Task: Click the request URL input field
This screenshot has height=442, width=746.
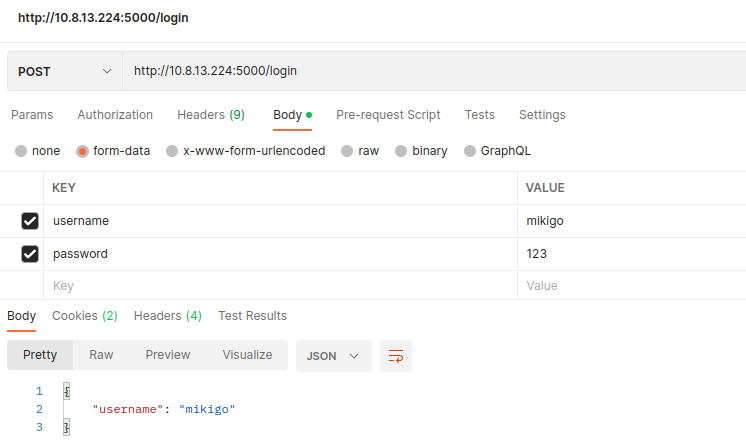Action: (x=430, y=71)
